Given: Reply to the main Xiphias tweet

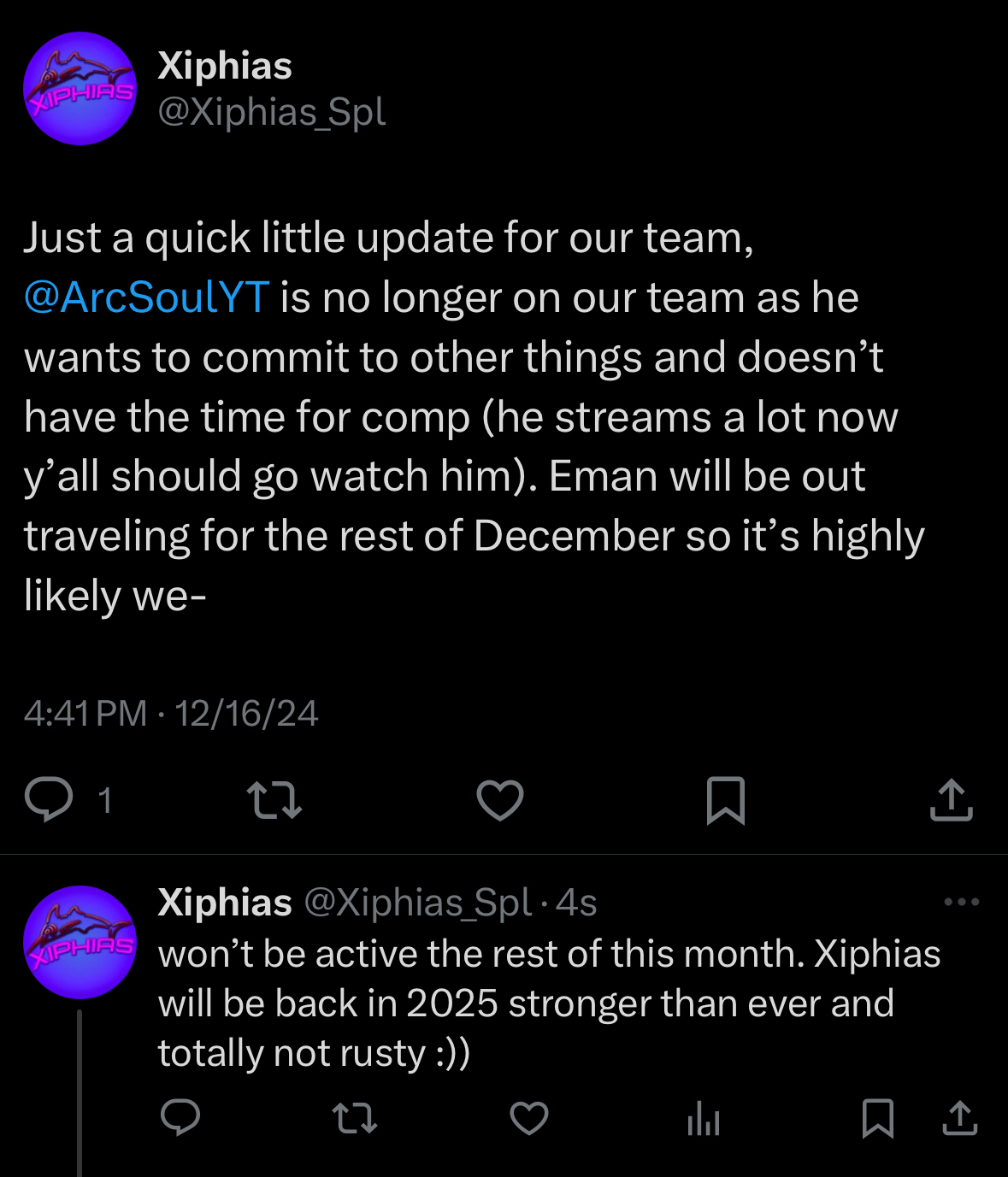Looking at the screenshot, I should (50, 801).
